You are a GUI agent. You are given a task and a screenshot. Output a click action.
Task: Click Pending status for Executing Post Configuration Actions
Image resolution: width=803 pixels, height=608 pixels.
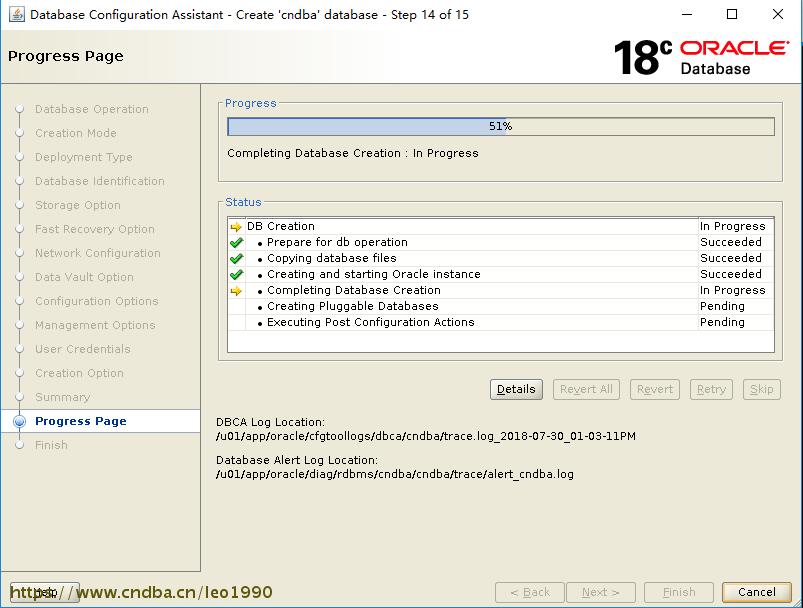coord(722,322)
